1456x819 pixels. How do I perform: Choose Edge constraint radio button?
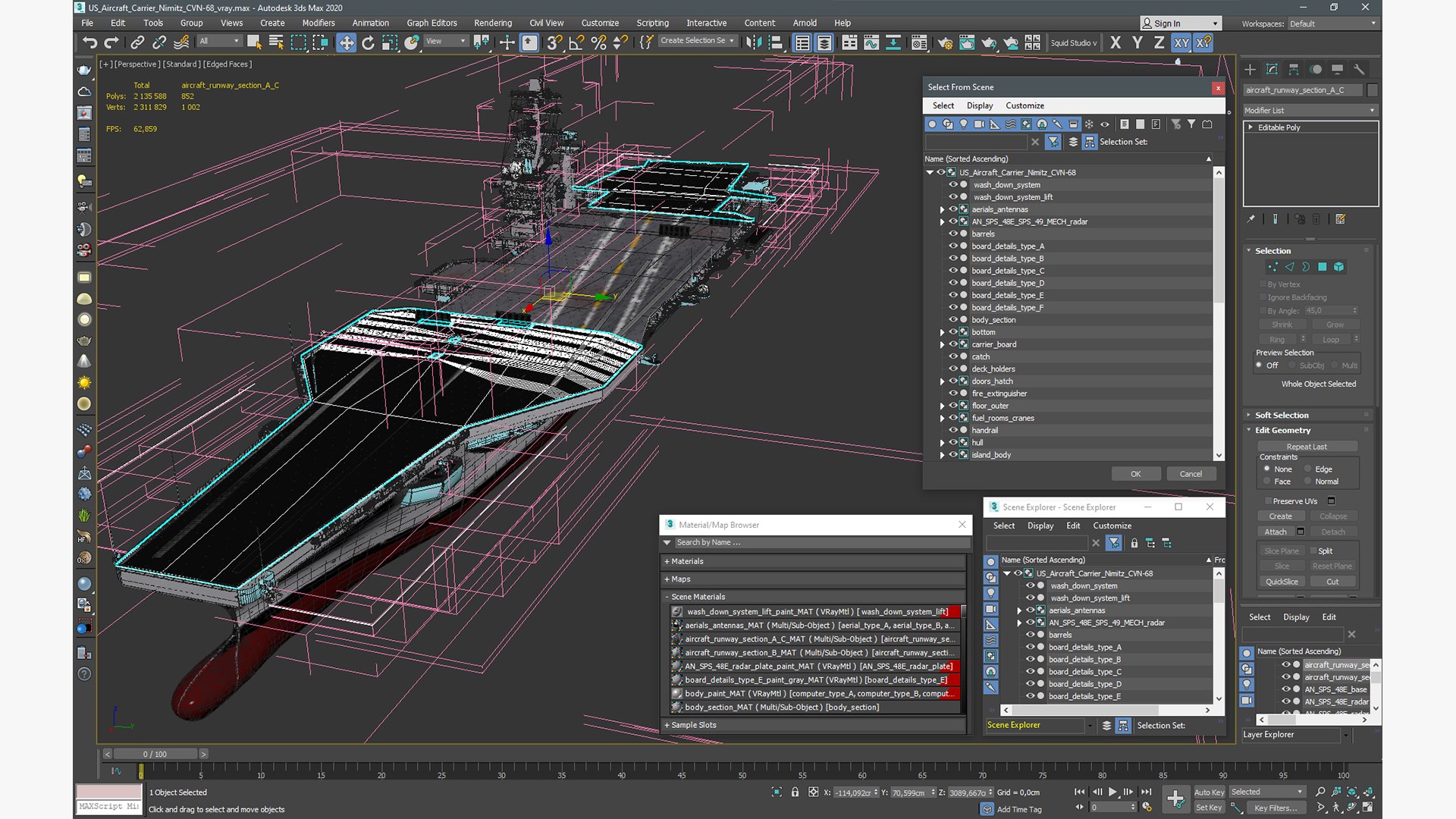point(1308,469)
